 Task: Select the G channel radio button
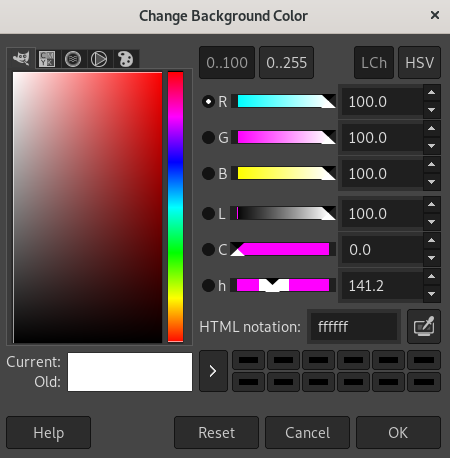click(208, 137)
